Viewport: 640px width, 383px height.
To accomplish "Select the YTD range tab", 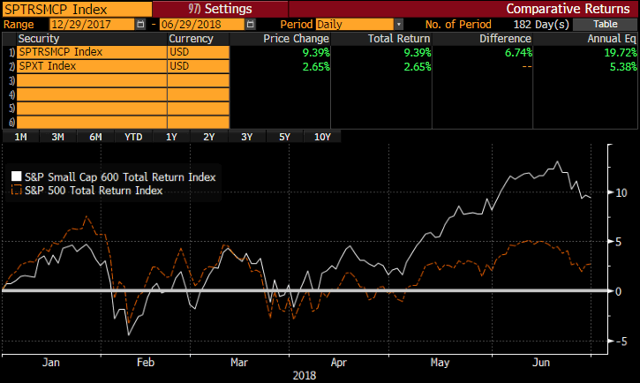I will (x=133, y=137).
